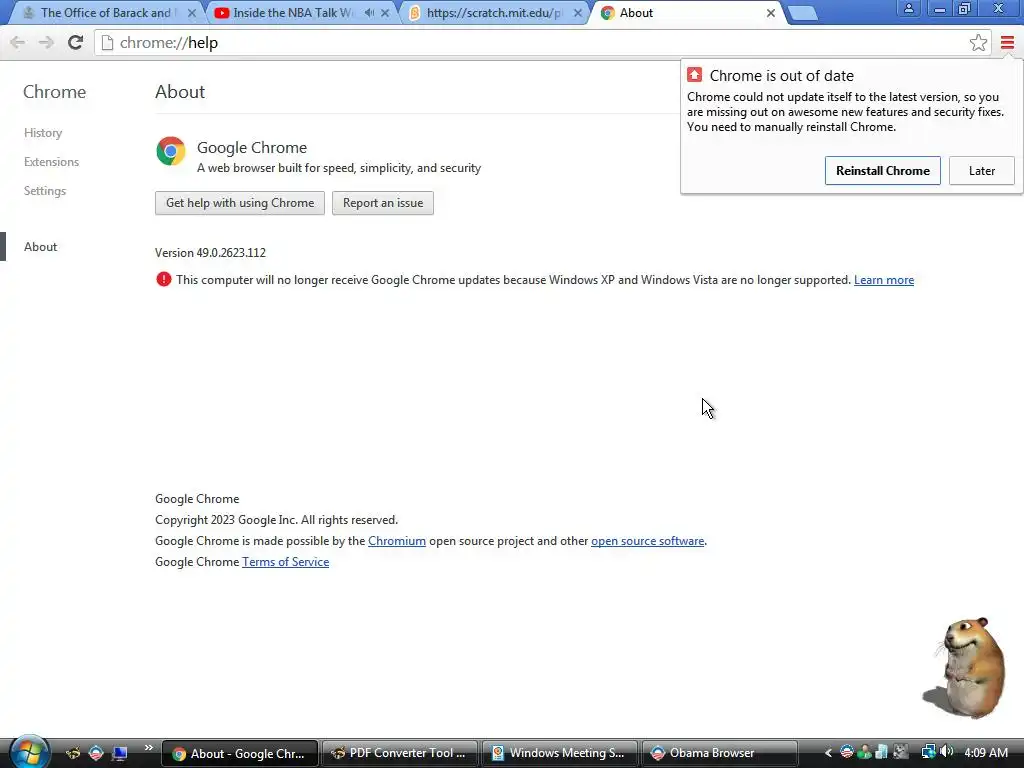Switch to PDF Converter Tool taskbar button
The image size is (1024, 768).
coord(400,753)
